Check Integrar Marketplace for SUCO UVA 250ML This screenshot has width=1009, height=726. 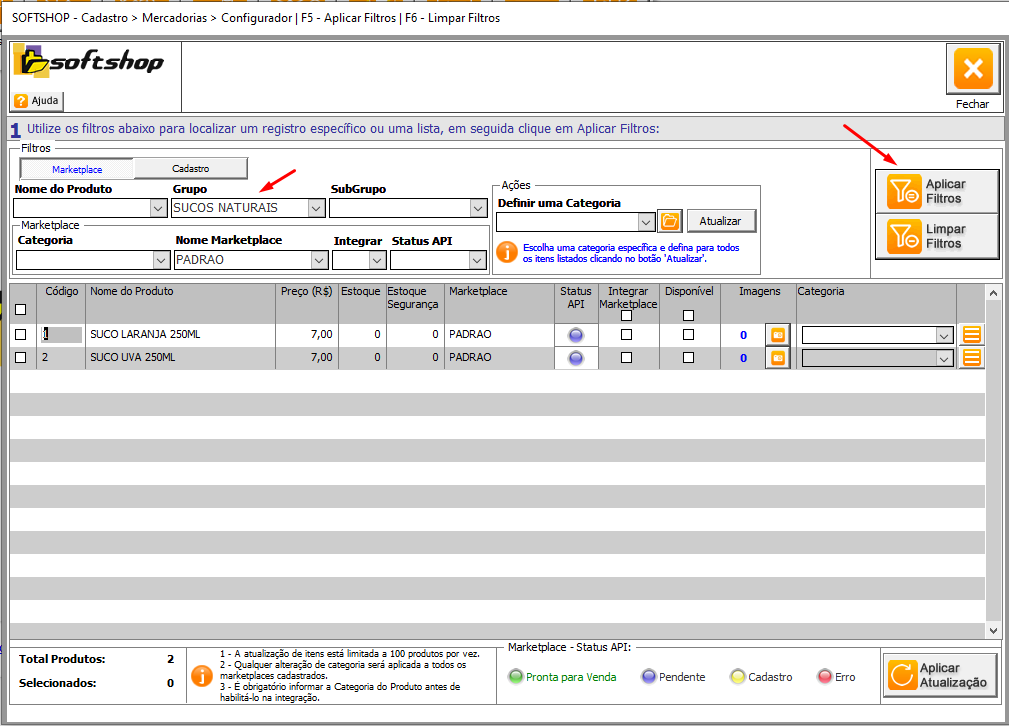click(627, 357)
